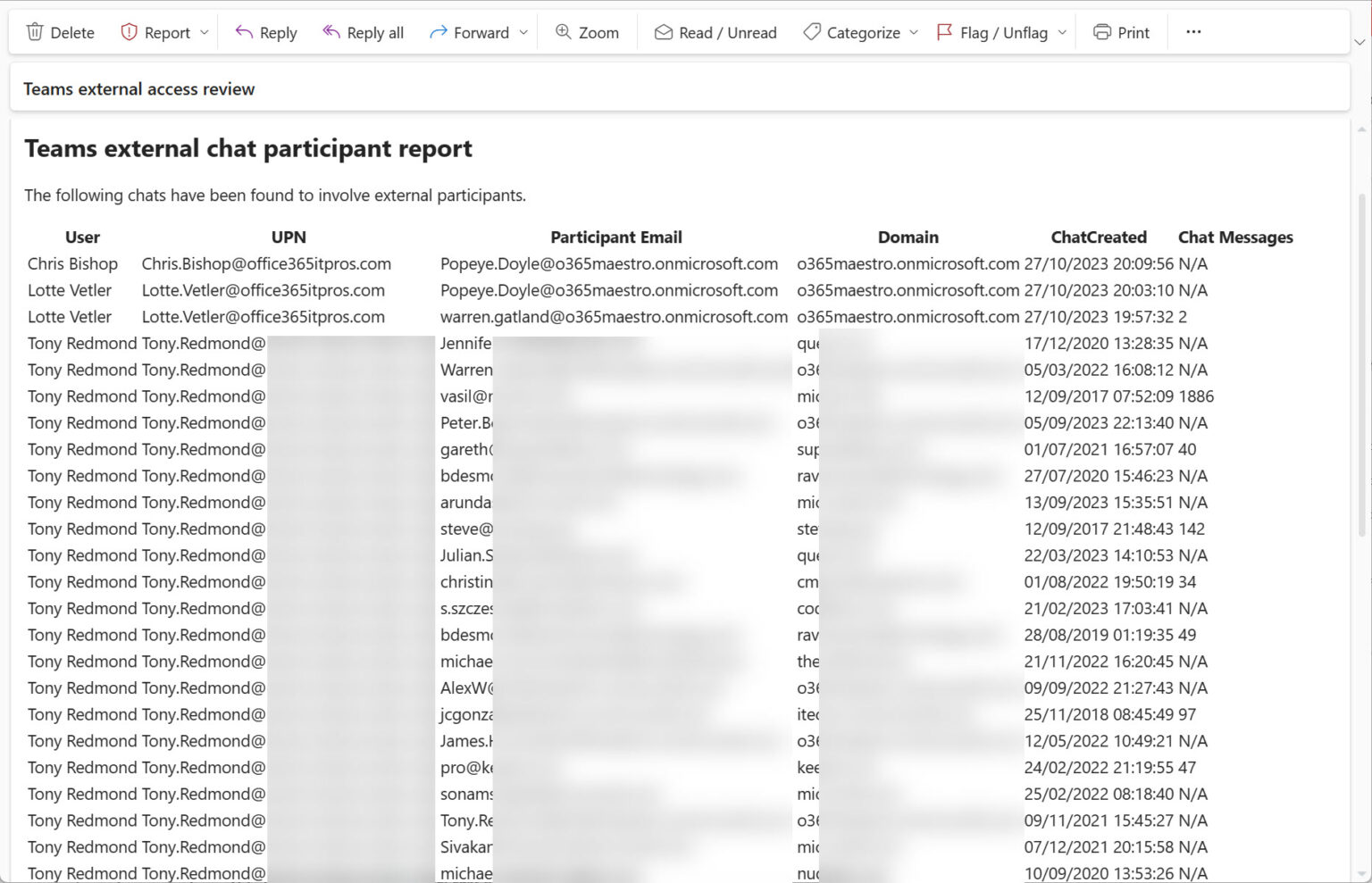The height and width of the screenshot is (883, 1372).
Task: Click the Read / Unread envelope icon
Action: (664, 31)
